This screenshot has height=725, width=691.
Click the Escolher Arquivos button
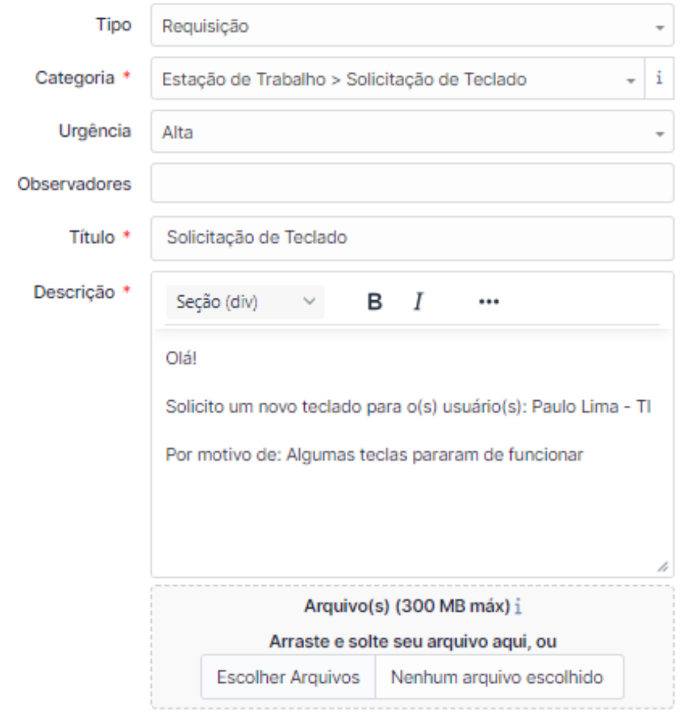pos(288,677)
